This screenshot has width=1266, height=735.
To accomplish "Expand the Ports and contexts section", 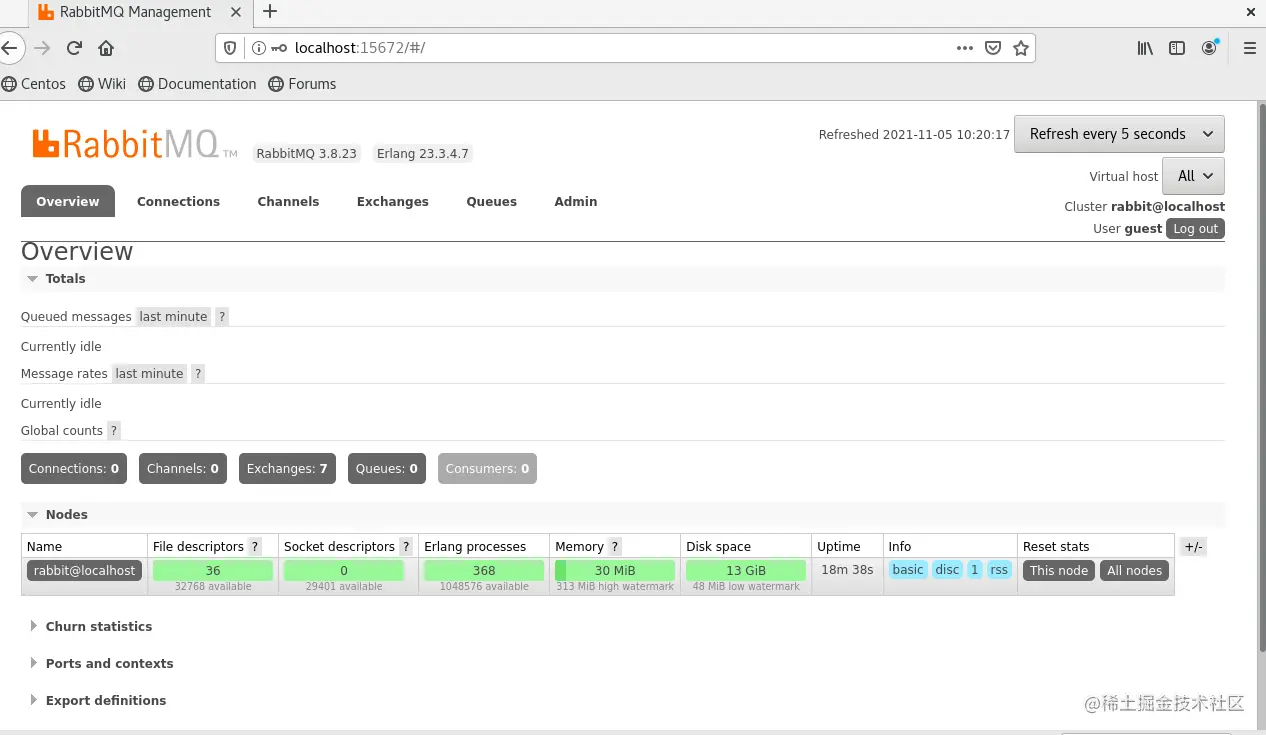I will point(100,663).
